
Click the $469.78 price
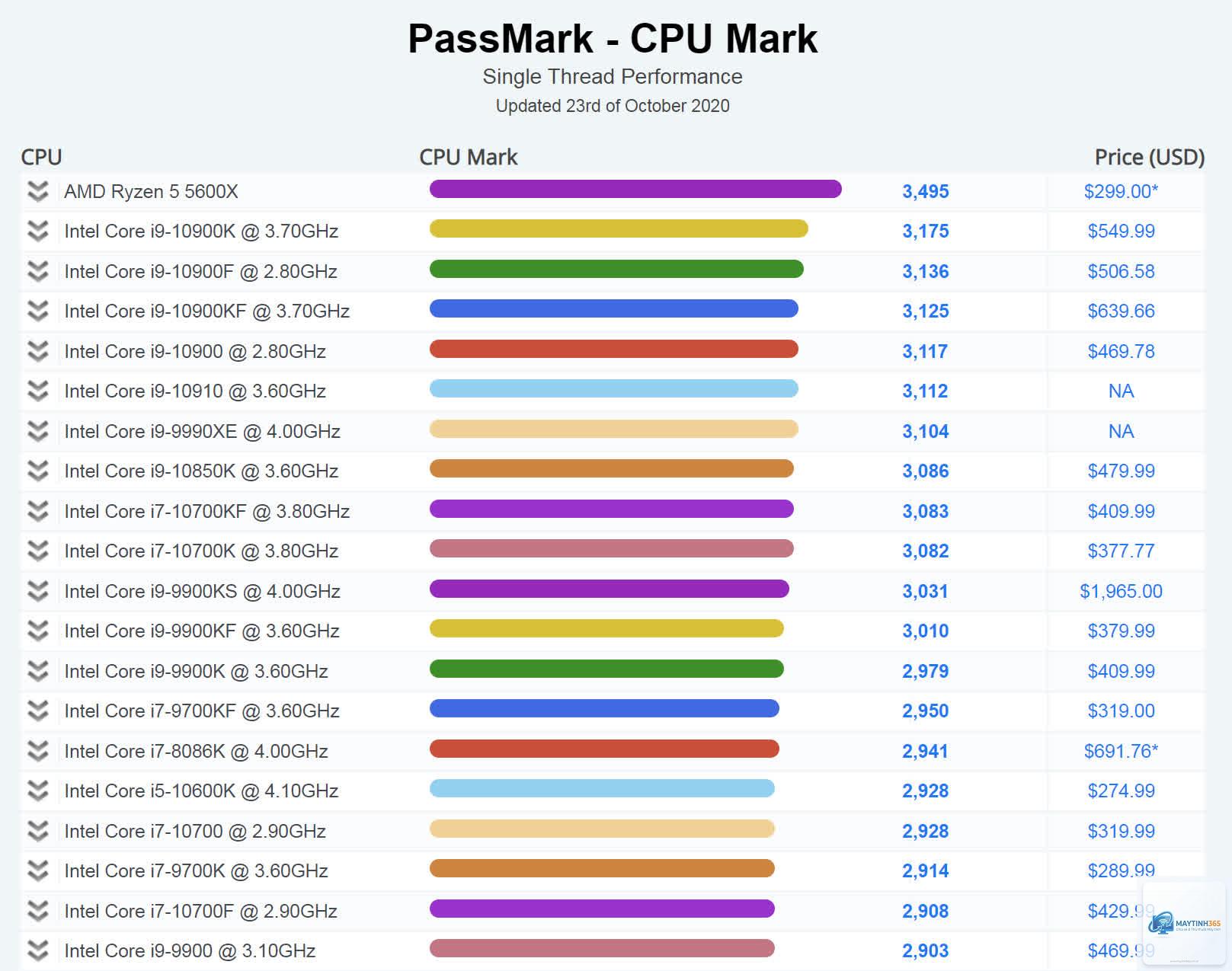click(1121, 351)
